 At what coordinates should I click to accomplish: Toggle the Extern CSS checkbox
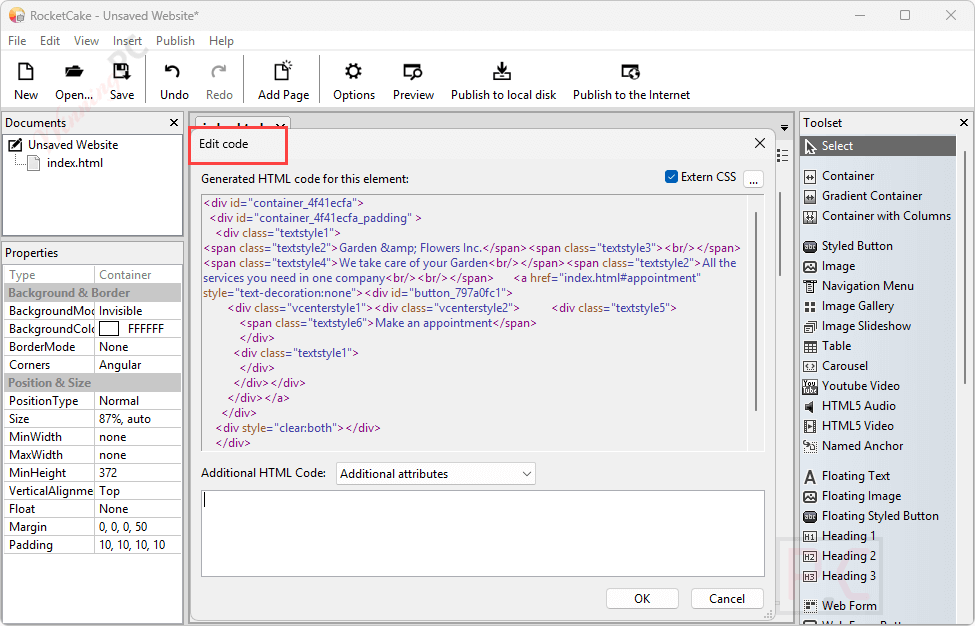671,177
